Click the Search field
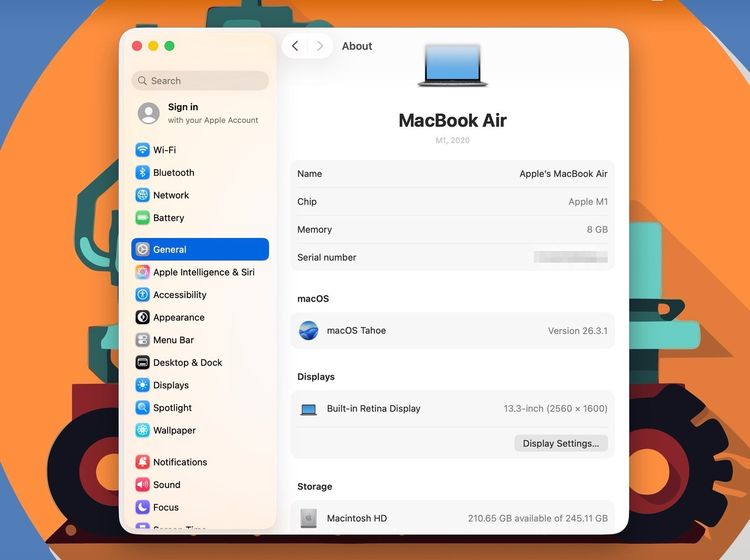 (200, 80)
